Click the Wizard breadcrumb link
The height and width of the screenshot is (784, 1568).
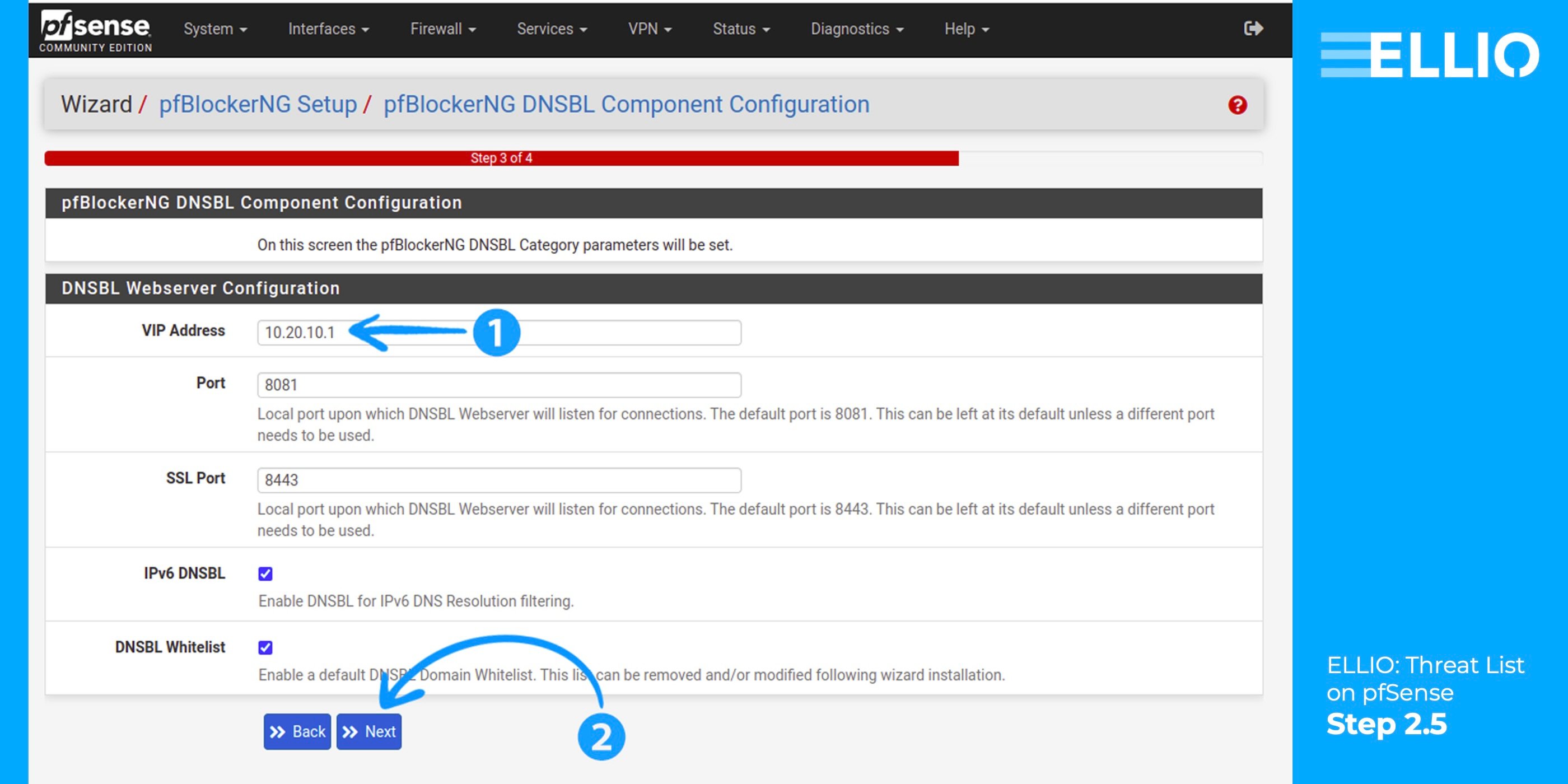pos(97,104)
